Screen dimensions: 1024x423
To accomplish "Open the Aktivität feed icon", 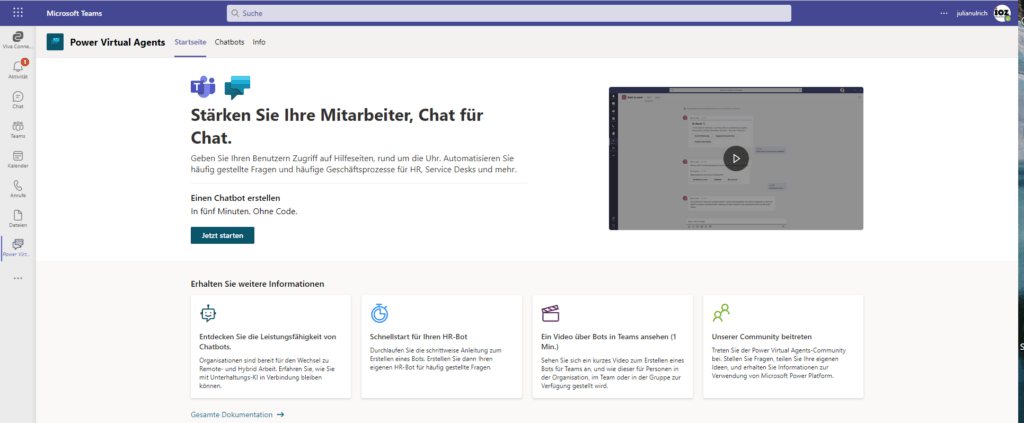I will 18,69.
